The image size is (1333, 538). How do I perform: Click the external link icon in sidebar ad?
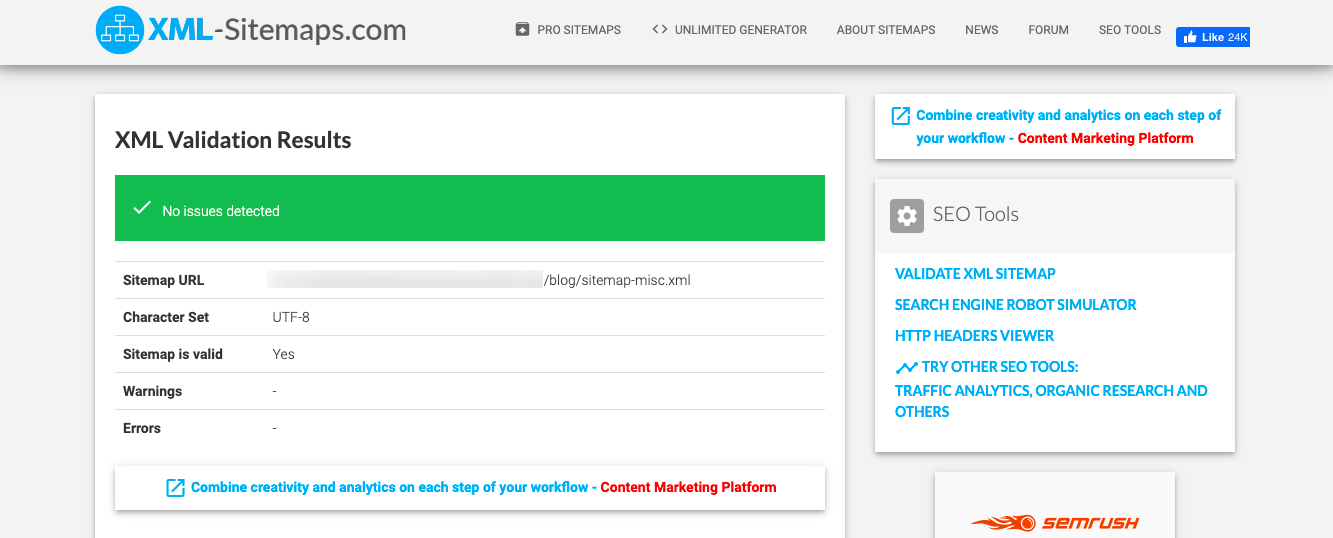point(901,116)
